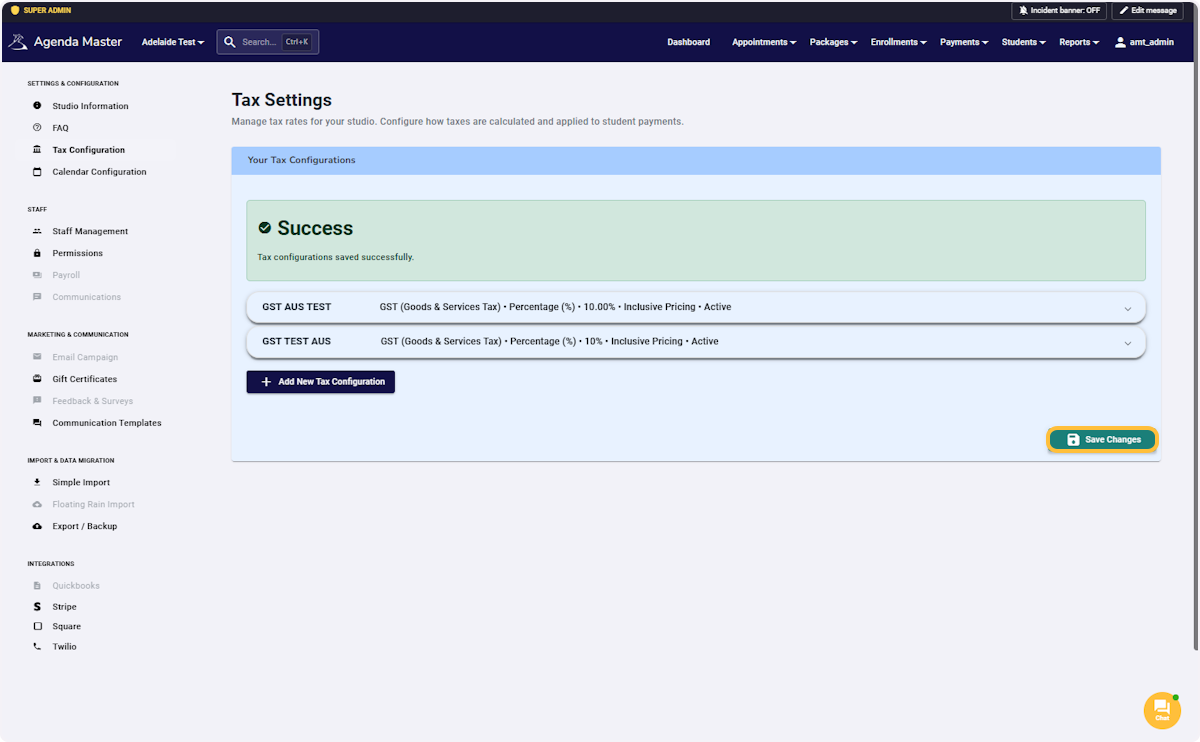Open the Reports menu
Viewport: 1200px width, 742px height.
[x=1079, y=42]
